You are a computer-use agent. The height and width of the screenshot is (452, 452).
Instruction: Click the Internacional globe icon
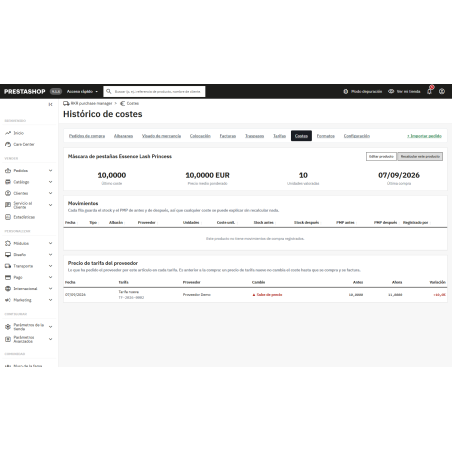click(x=8, y=289)
